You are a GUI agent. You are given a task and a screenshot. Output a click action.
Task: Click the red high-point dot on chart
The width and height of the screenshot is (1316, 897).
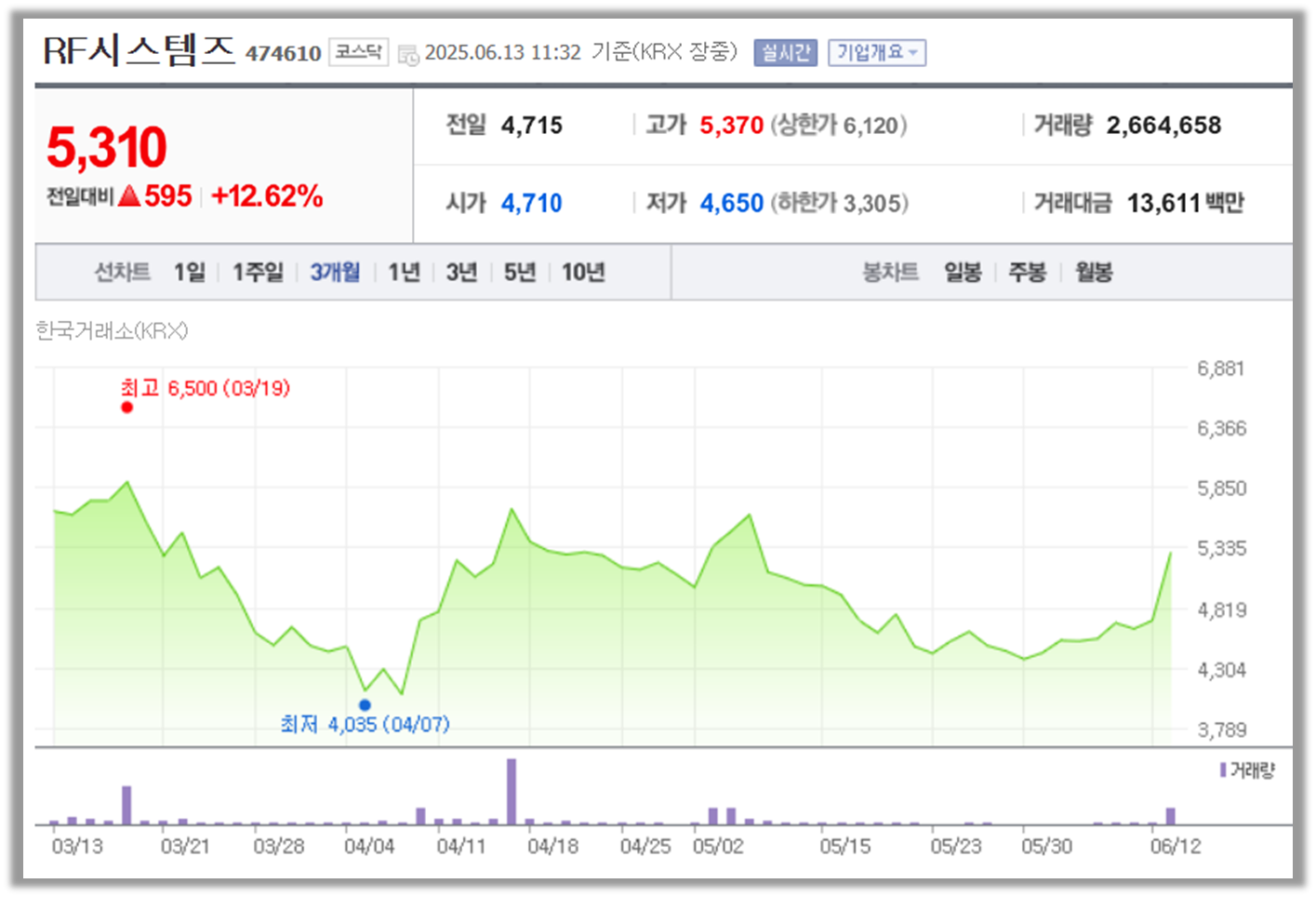[127, 408]
